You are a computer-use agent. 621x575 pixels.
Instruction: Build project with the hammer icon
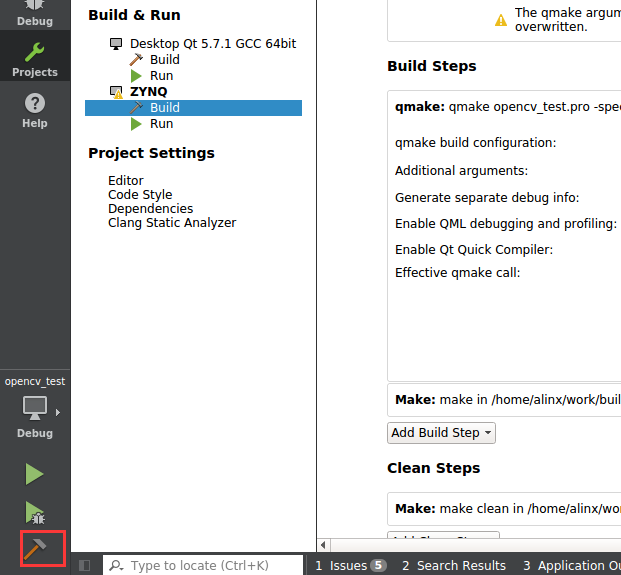(x=35, y=549)
